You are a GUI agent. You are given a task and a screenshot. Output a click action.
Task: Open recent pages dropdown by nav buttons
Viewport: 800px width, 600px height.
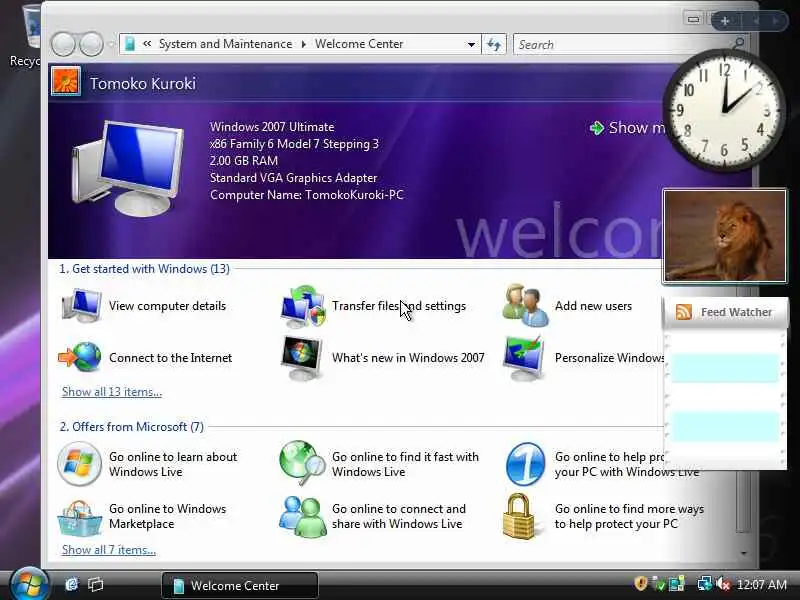112,44
